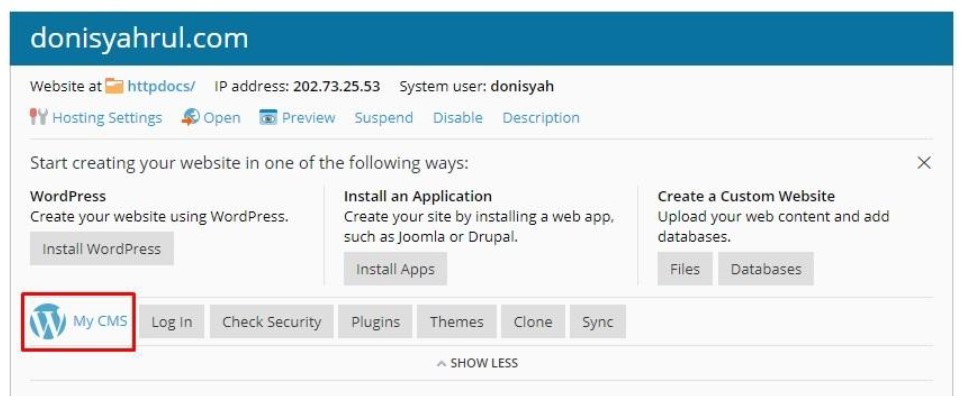967x411 pixels.
Task: Click the Install Apps button
Action: click(395, 269)
